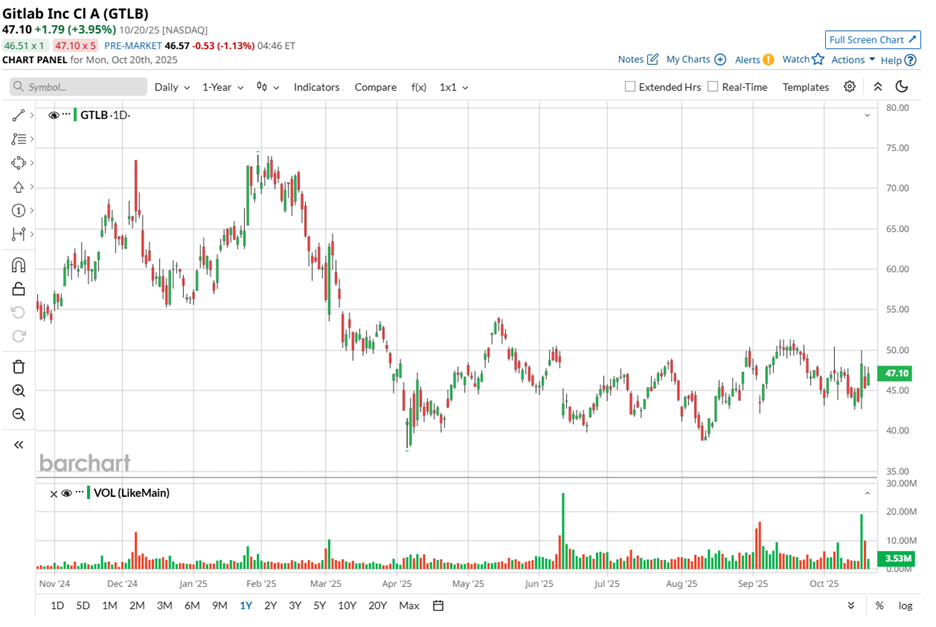Open the chart type candlestick dropdown
Screen dimensions: 936x627
(267, 87)
